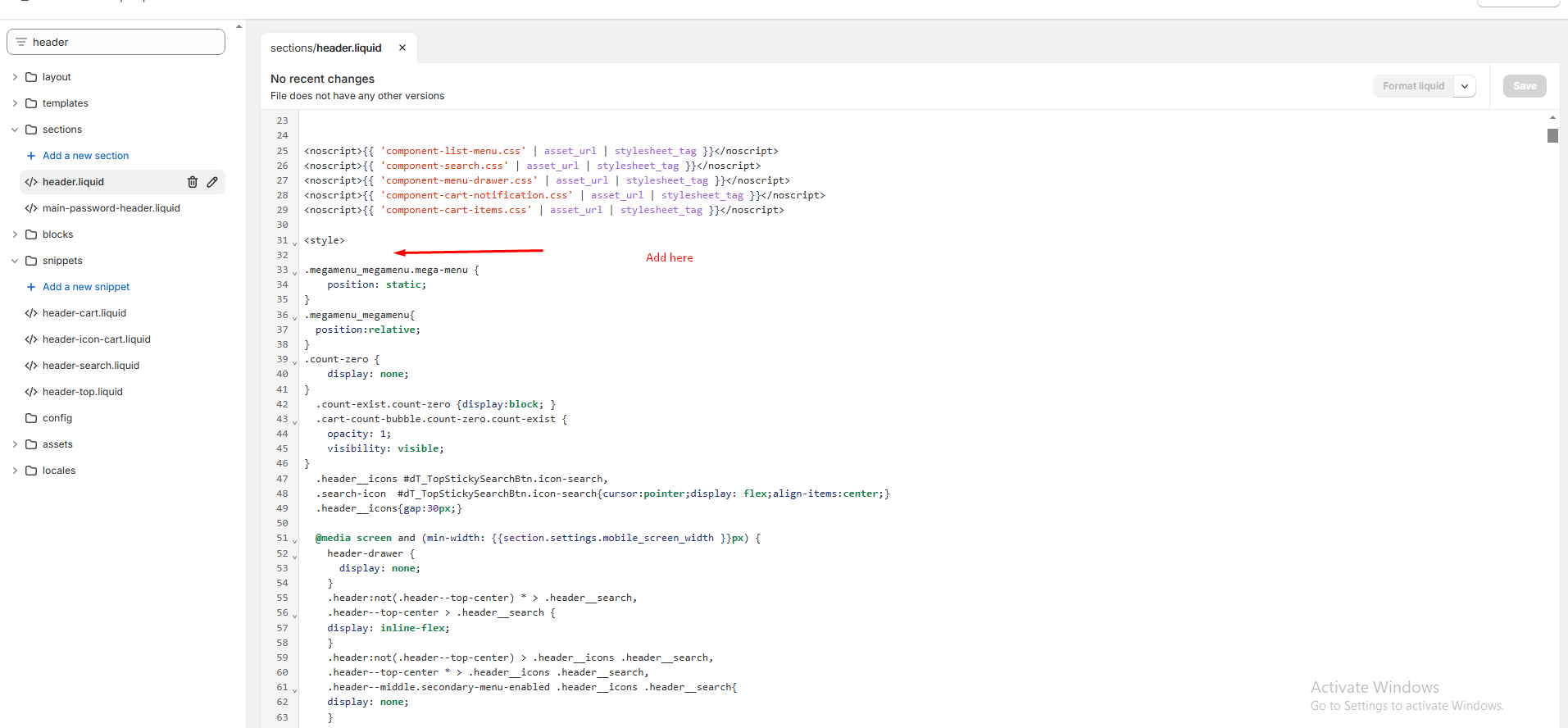Fold the .count-zero rule at line 39

295,362
